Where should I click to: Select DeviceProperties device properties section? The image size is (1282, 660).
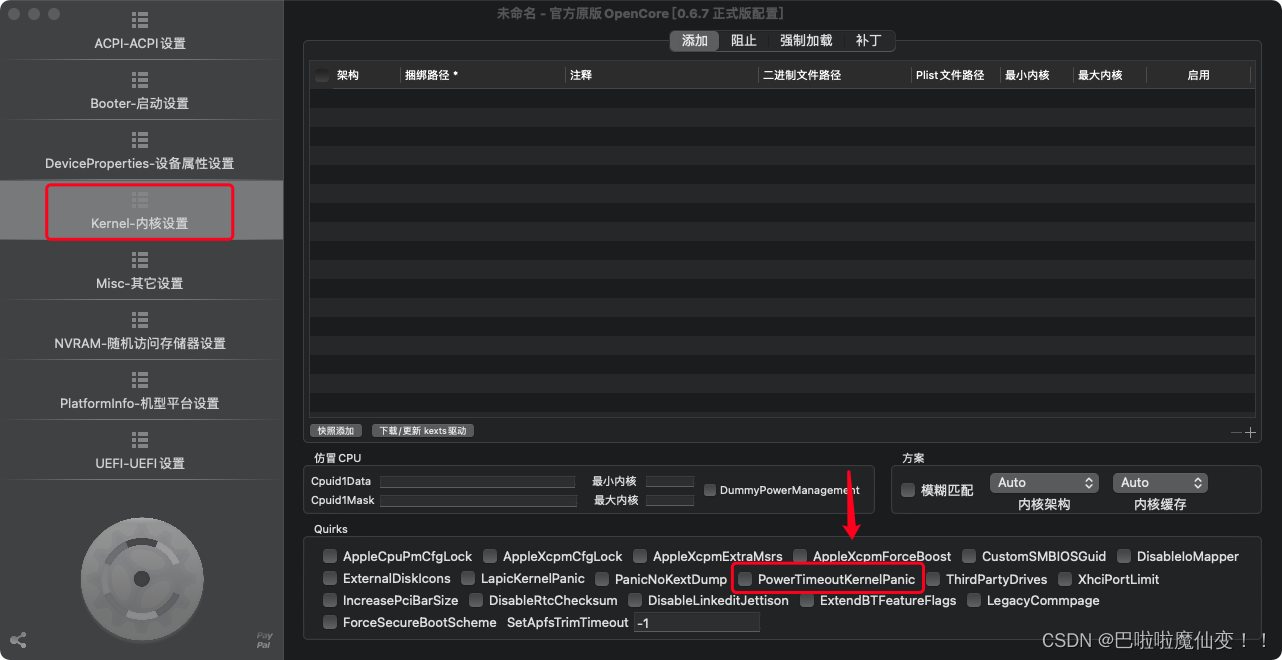pos(140,150)
